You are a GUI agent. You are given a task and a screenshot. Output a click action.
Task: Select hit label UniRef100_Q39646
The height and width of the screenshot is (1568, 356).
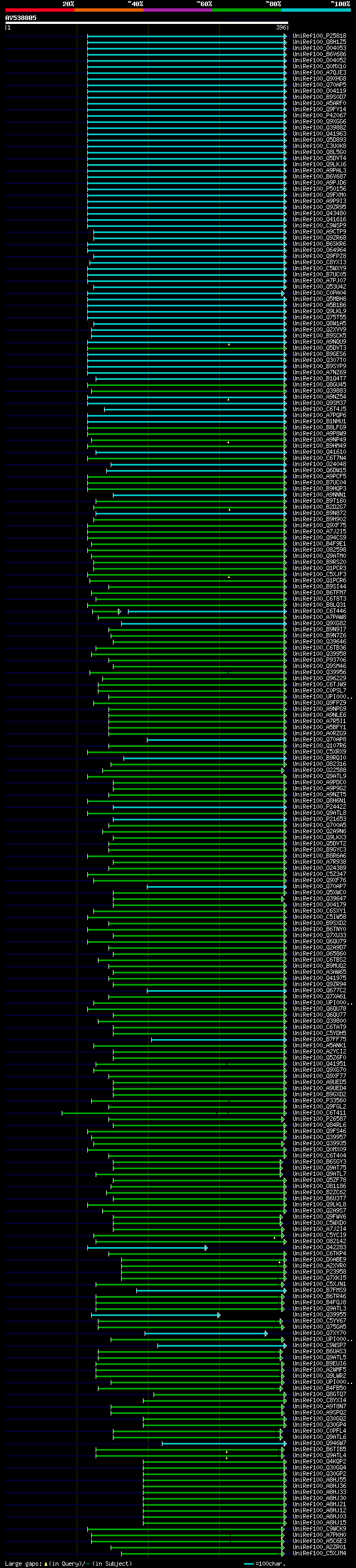coord(319,641)
